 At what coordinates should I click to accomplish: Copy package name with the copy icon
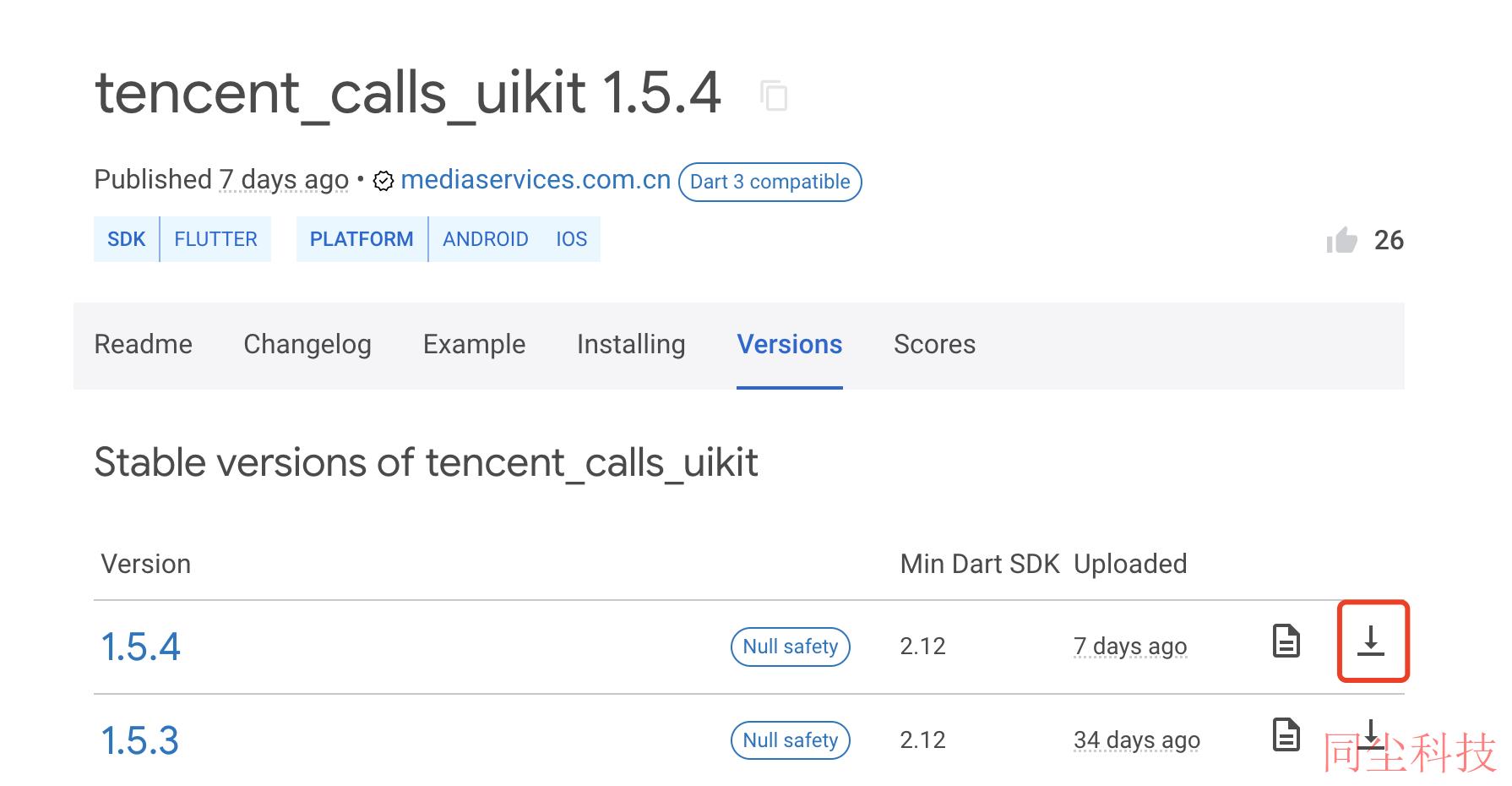click(x=774, y=96)
